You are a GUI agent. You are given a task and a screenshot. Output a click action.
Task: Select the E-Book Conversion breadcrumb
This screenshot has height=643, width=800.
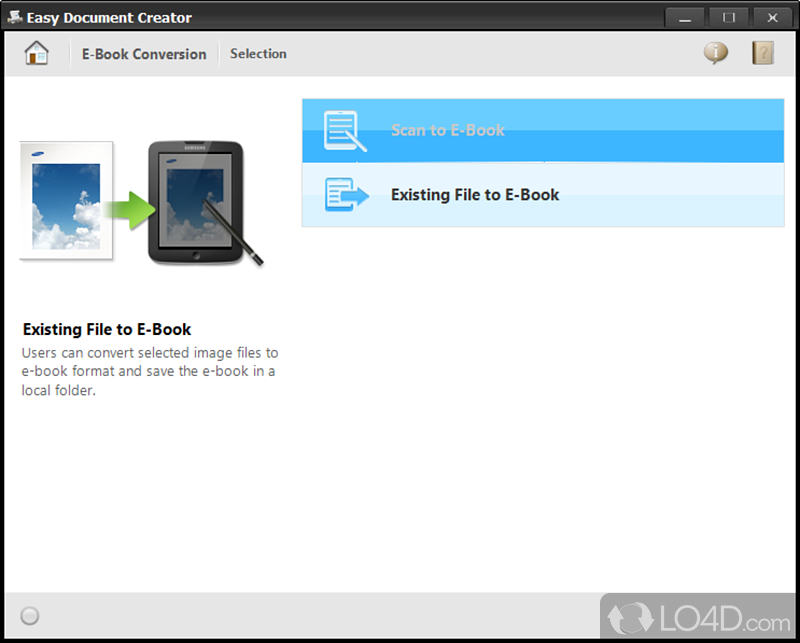[x=144, y=54]
